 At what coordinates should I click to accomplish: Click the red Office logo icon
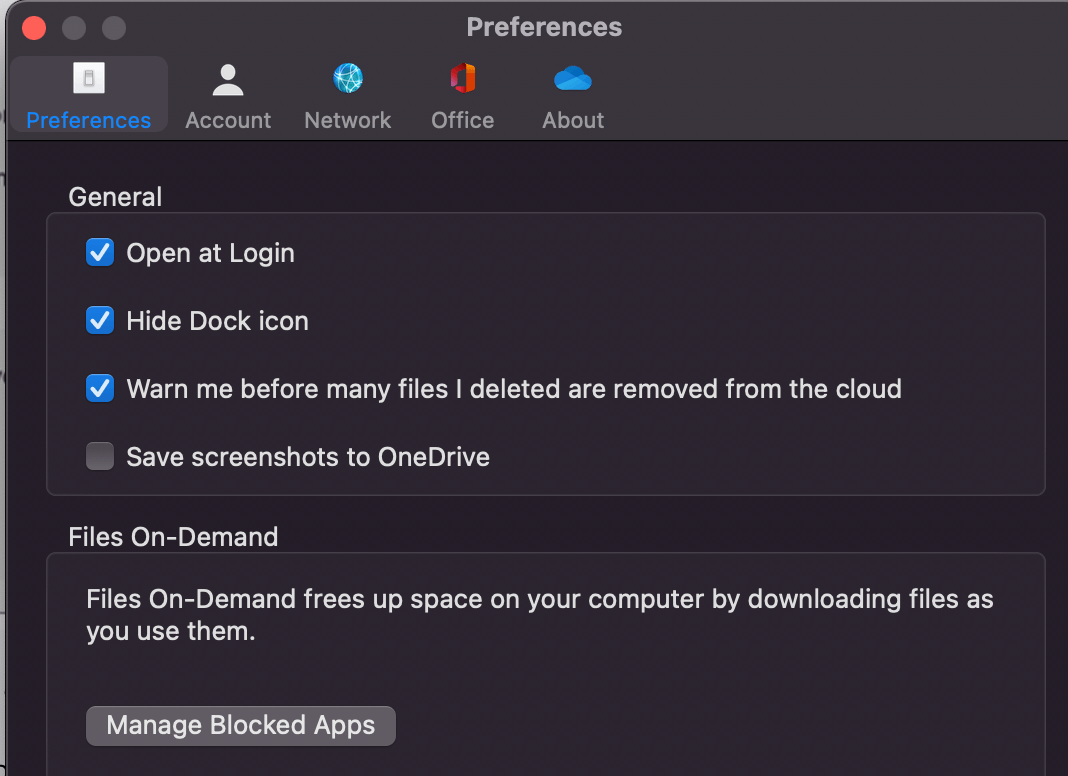[462, 78]
